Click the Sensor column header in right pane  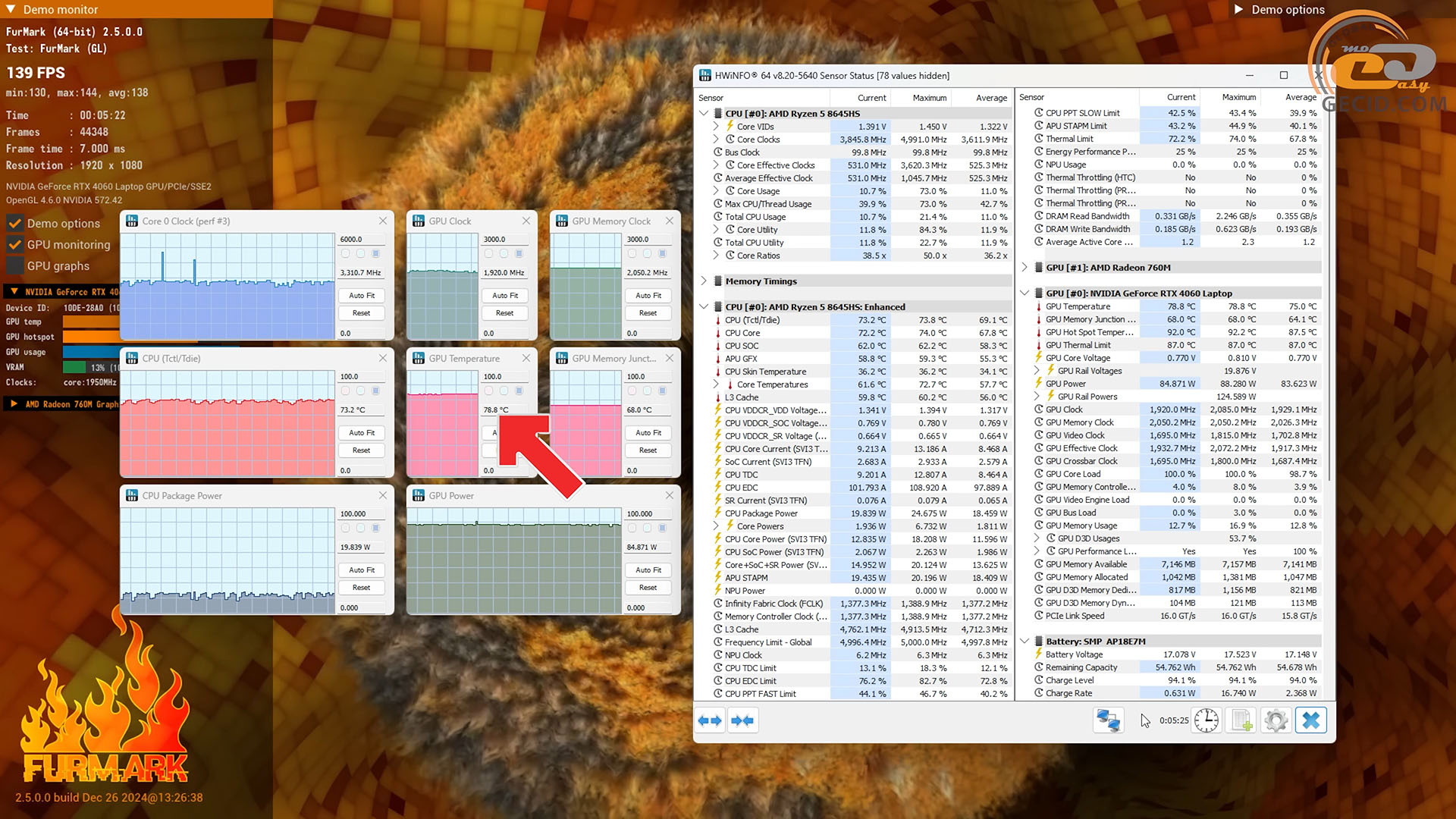[1077, 97]
